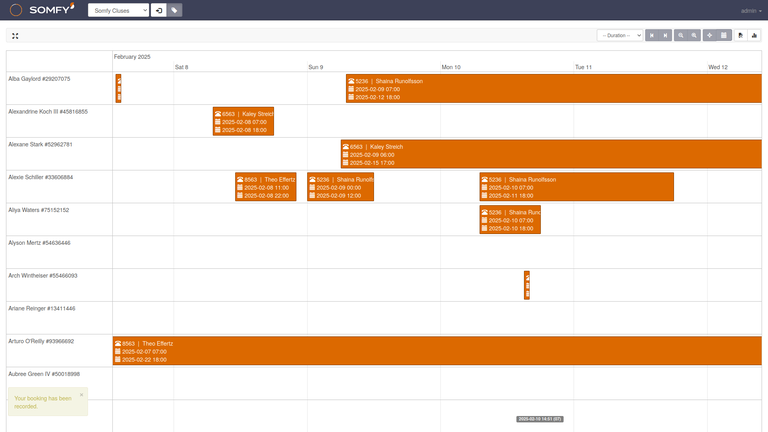Viewport: 768px width, 432px height.
Task: Open the Duration dropdown
Action: pyautogui.click(x=619, y=35)
